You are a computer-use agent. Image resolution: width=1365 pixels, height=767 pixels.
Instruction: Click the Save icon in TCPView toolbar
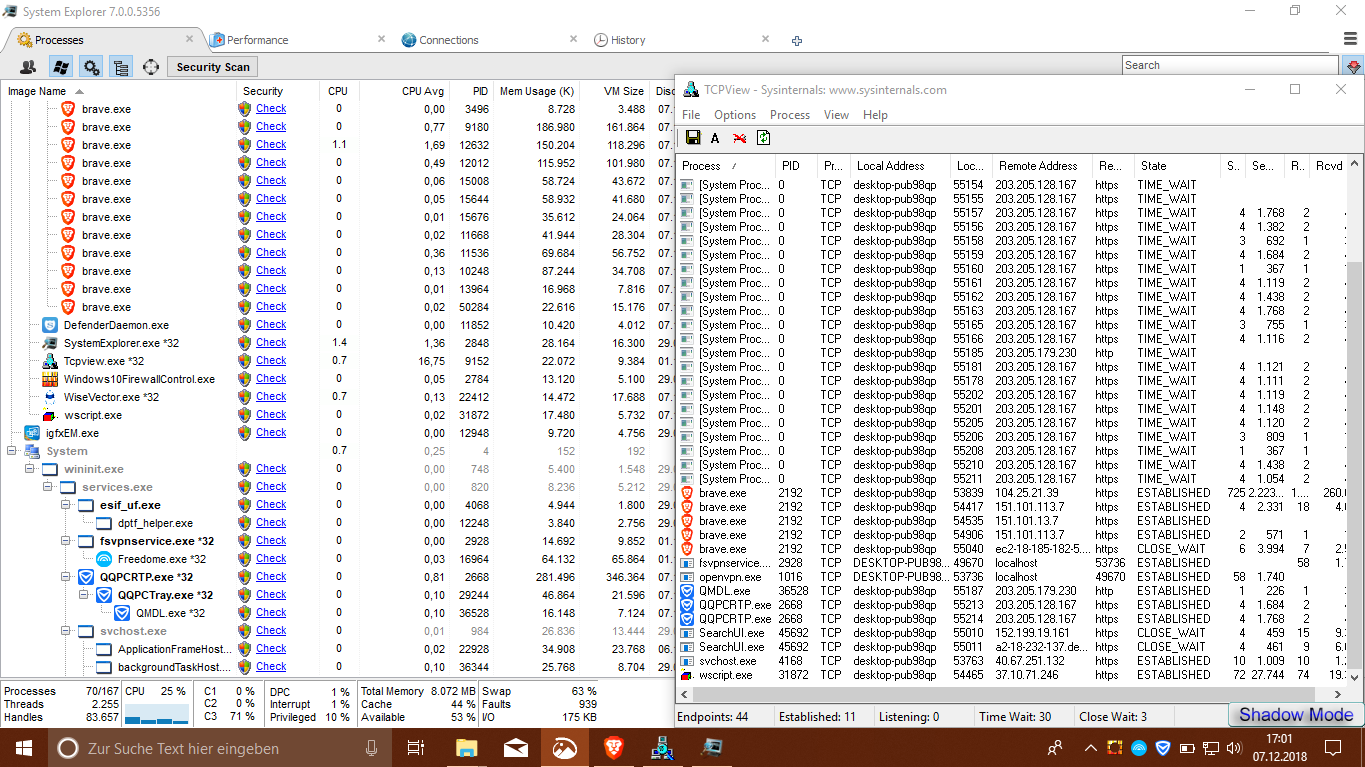[692, 138]
